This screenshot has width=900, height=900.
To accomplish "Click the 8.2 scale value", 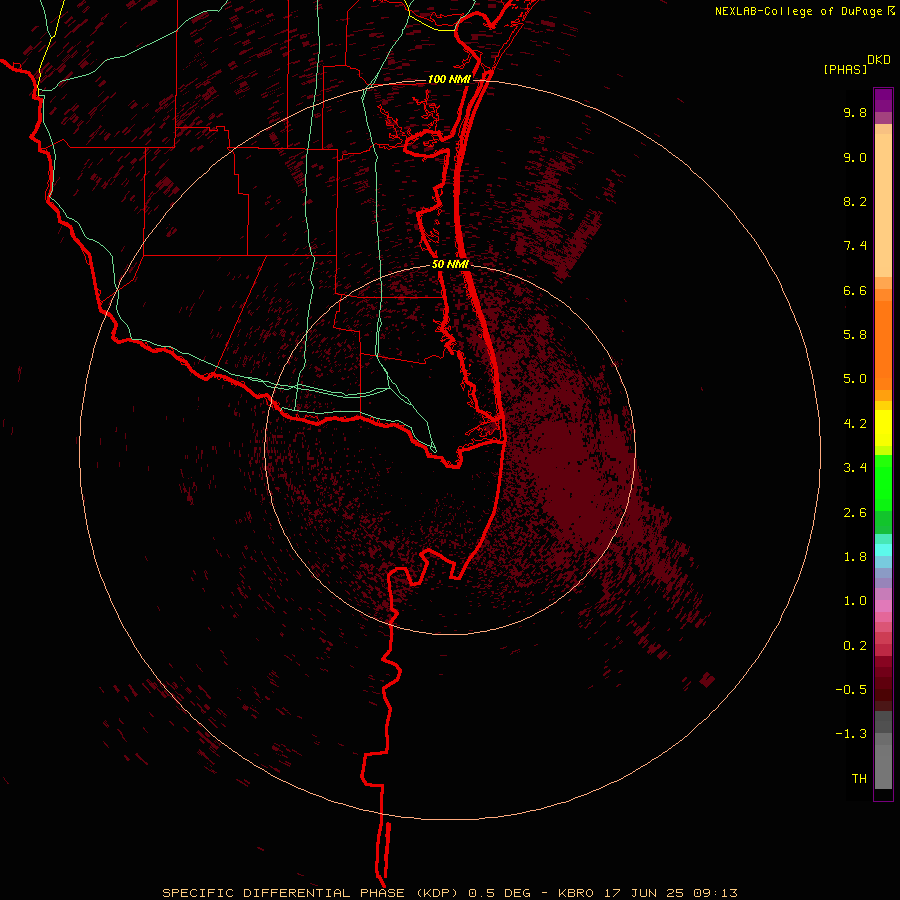I will (855, 201).
